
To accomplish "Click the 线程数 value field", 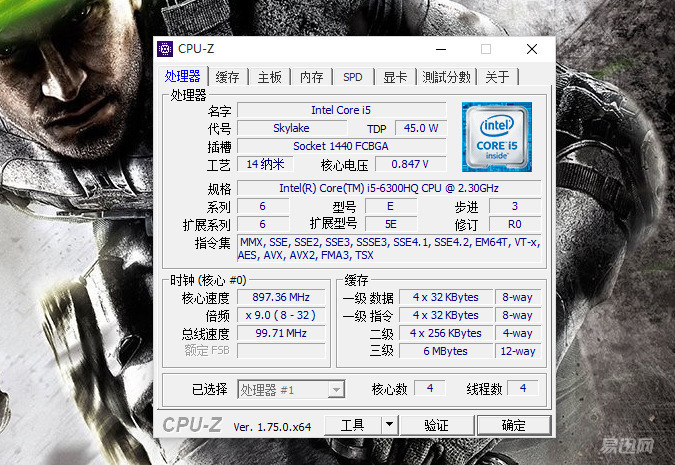I will pos(523,388).
